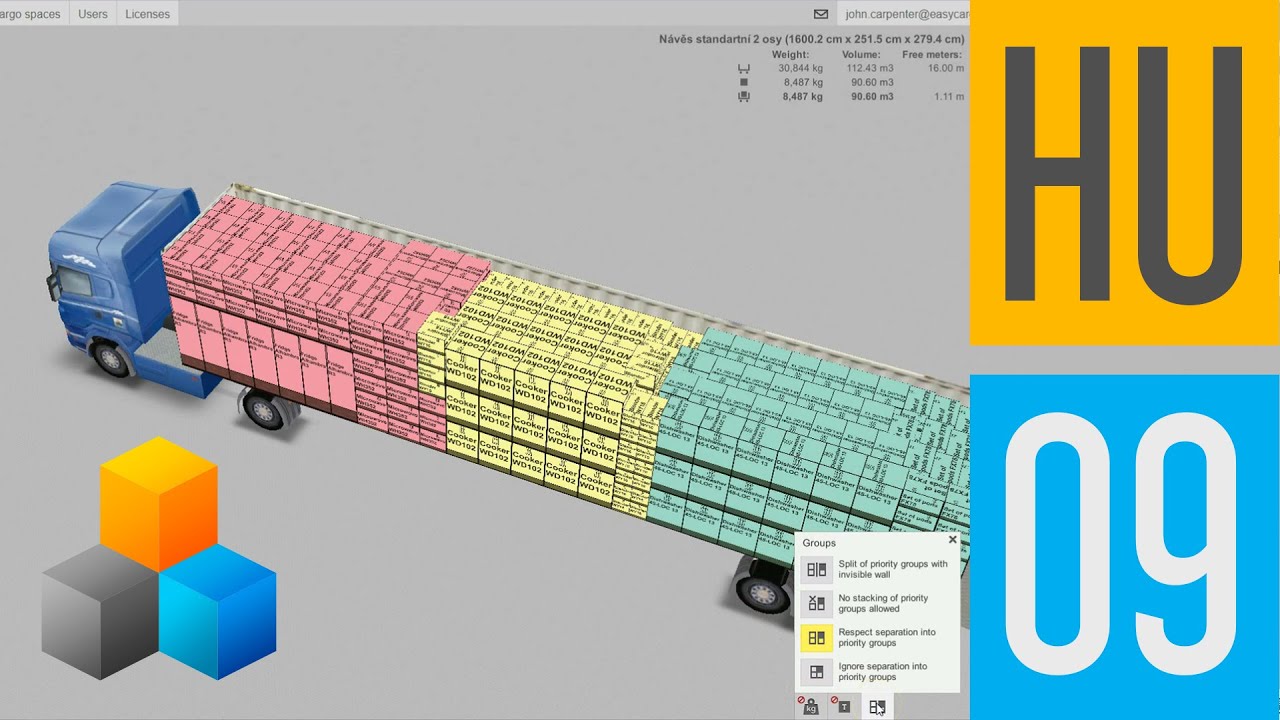
Task: Click the 'Split of priority groups with invisible wall' text
Action: pyautogui.click(x=893, y=569)
